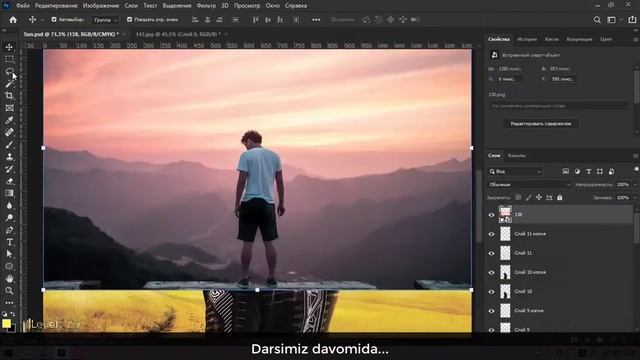
Task: Toggle the show transform controls checkbox
Action: [129, 20]
